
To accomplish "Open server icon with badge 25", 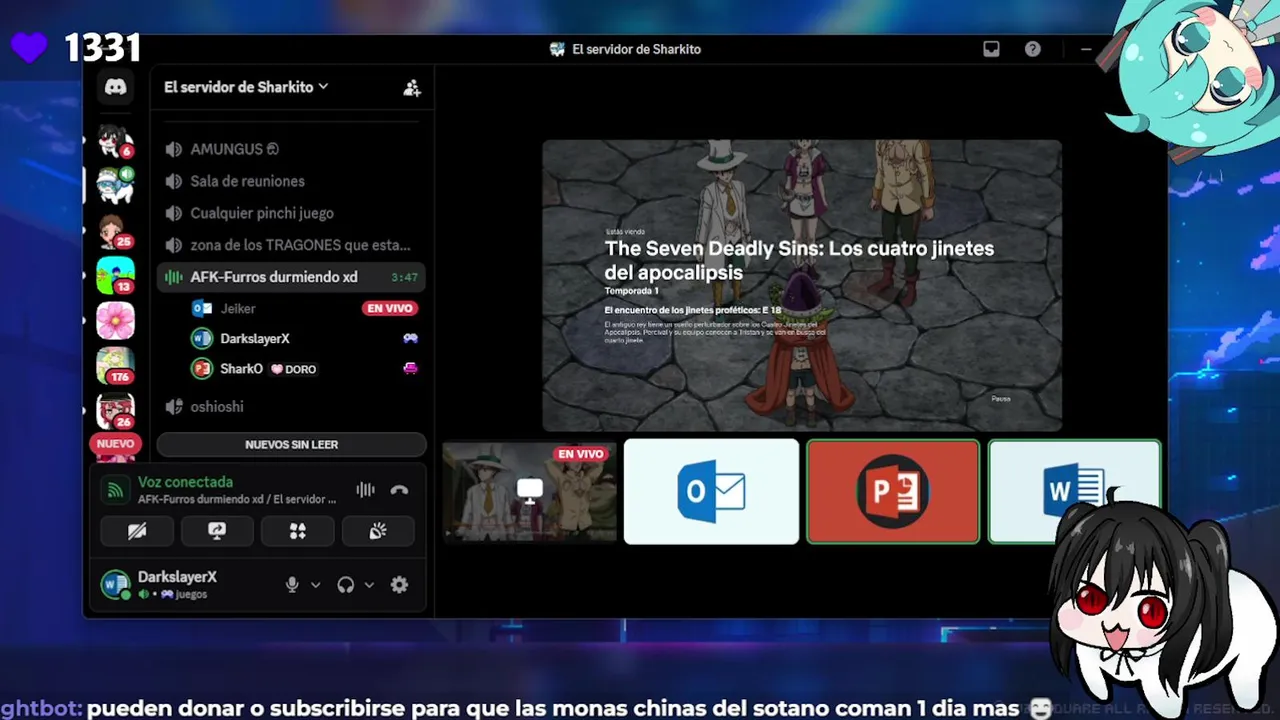I will (x=115, y=231).
